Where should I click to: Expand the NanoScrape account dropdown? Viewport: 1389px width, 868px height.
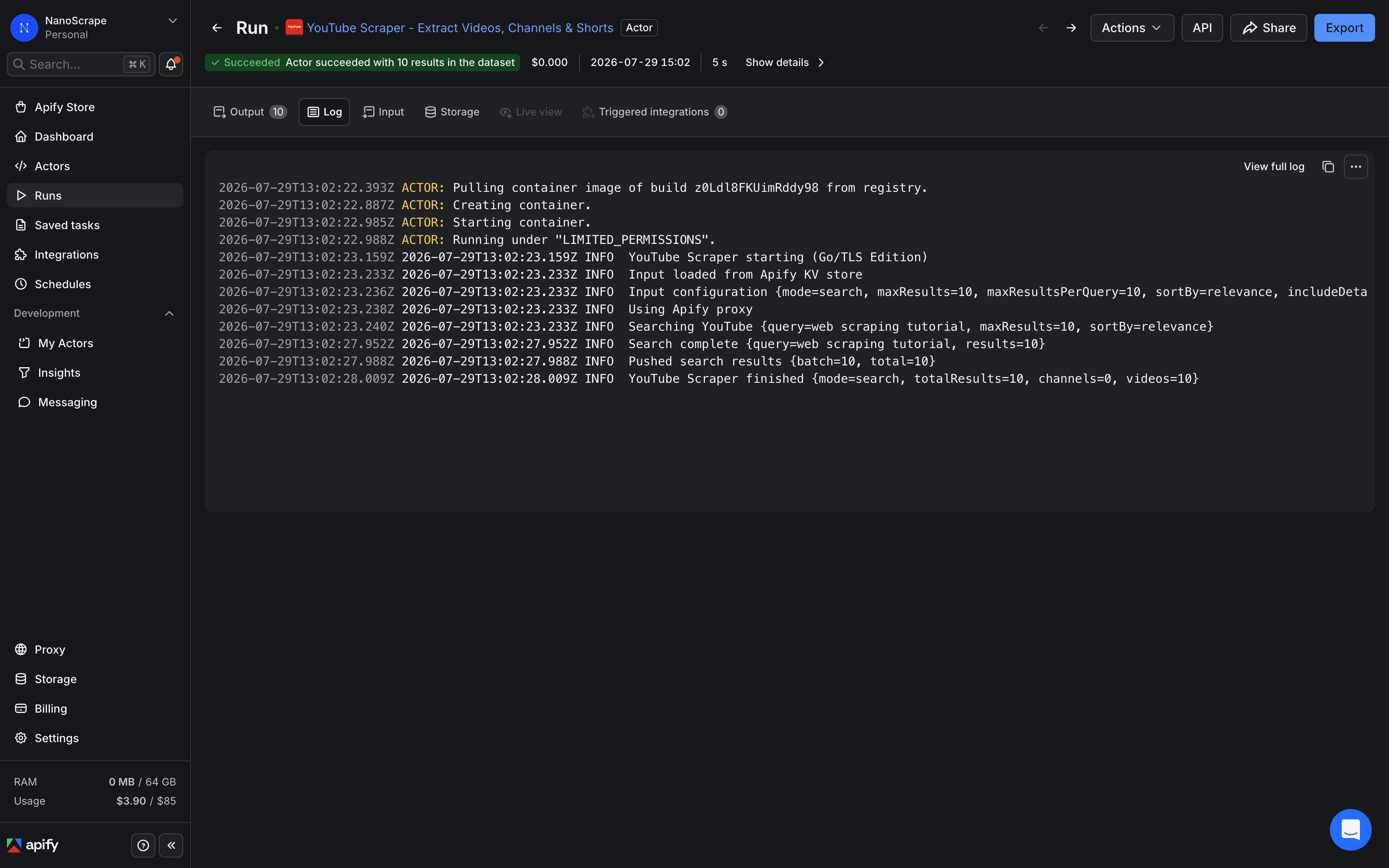click(x=172, y=21)
